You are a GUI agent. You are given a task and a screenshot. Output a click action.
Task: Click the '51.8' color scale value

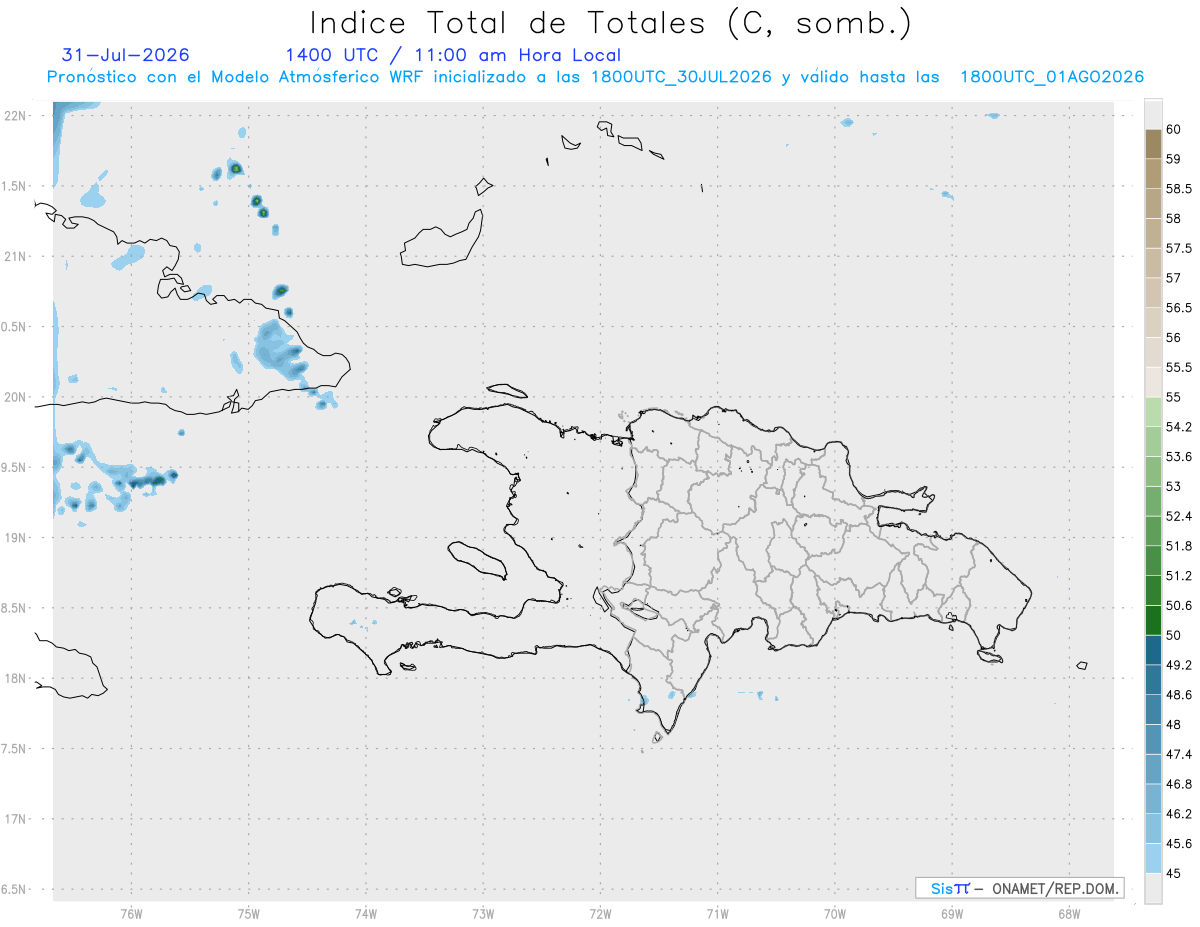click(1179, 546)
